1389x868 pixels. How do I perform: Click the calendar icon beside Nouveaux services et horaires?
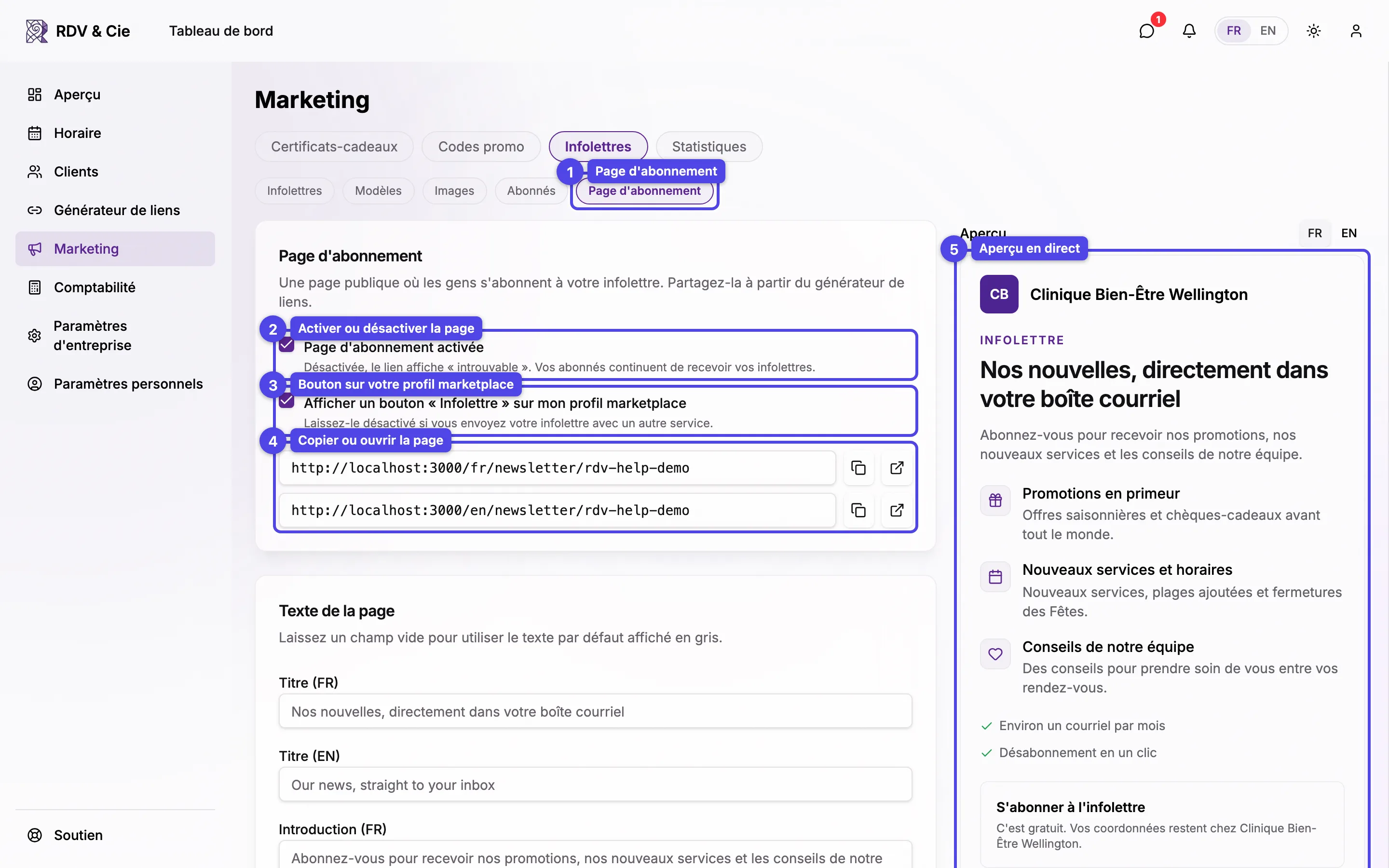click(x=995, y=576)
